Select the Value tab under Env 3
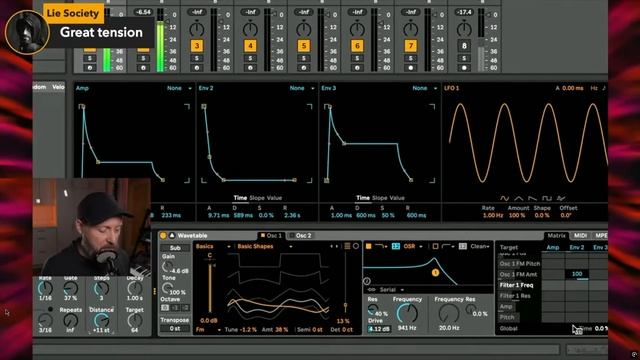The height and width of the screenshot is (360, 640). coord(397,198)
